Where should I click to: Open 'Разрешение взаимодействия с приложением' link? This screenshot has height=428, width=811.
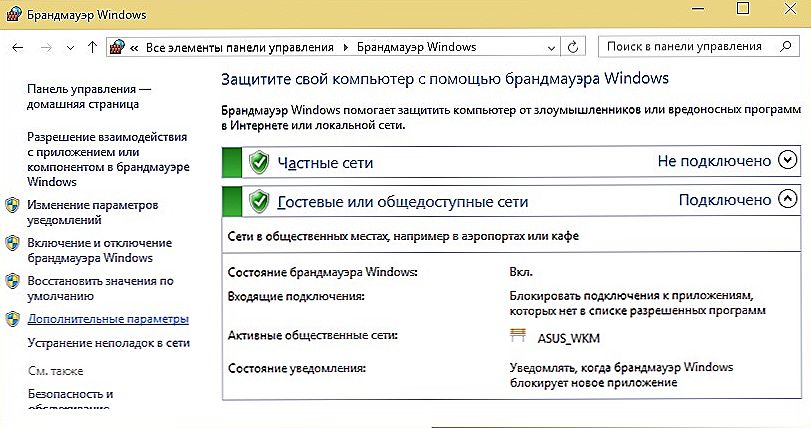[x=108, y=159]
